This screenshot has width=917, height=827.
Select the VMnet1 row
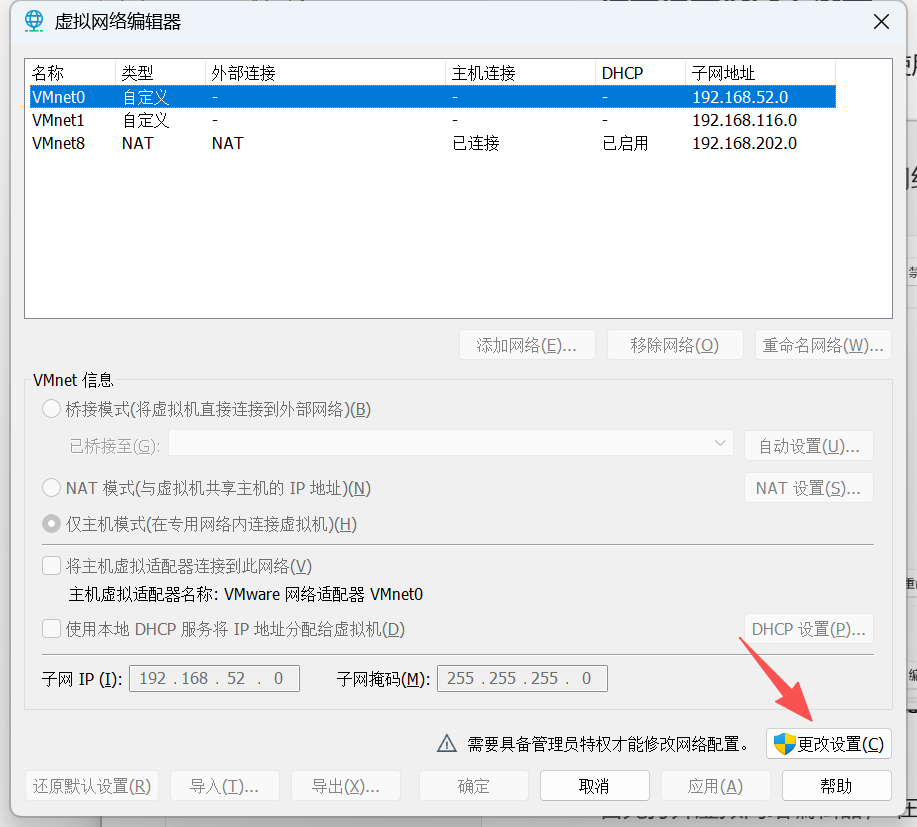tap(433, 120)
